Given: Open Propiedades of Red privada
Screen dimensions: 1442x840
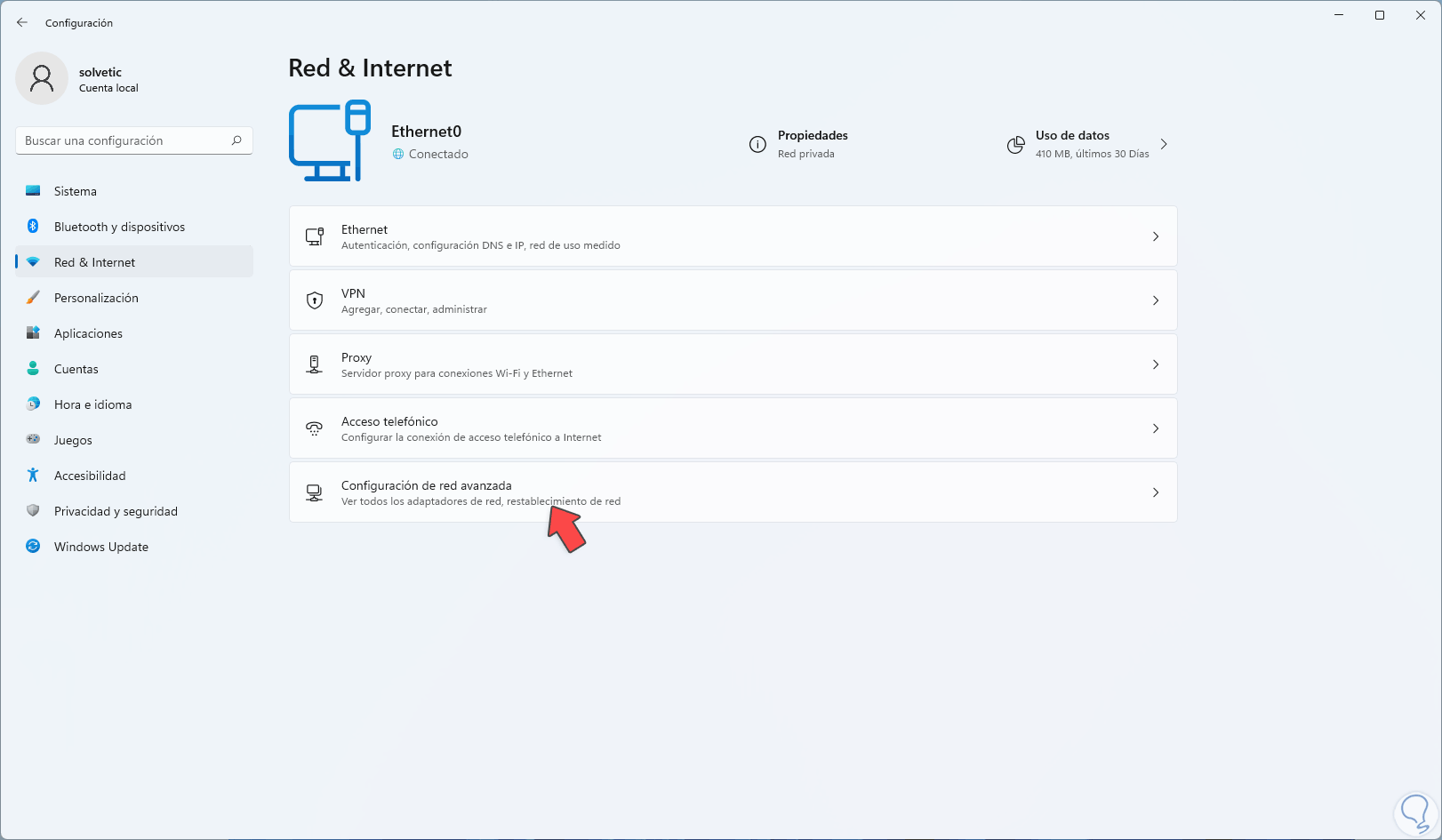Looking at the screenshot, I should click(x=798, y=144).
